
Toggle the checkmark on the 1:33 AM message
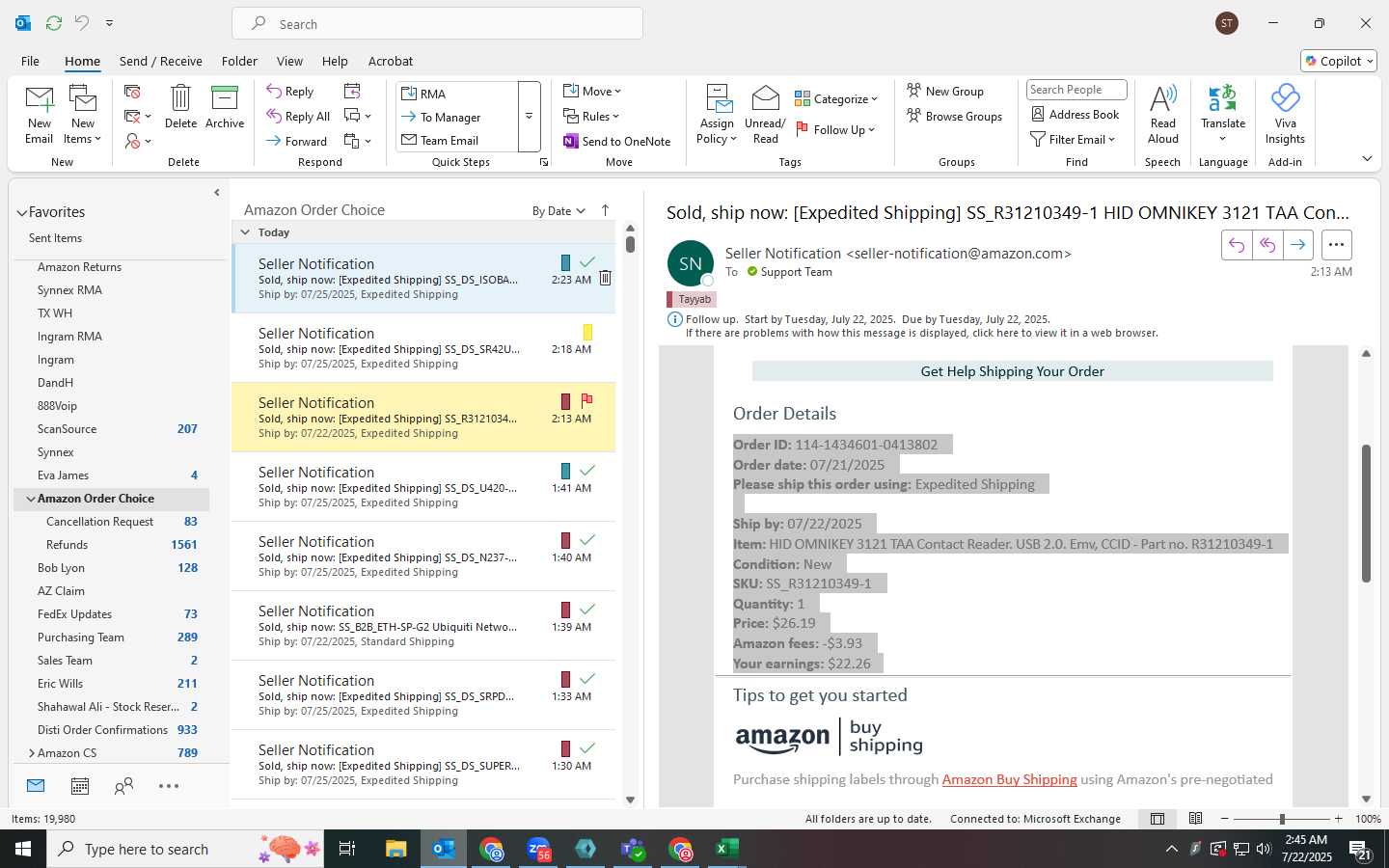(586, 679)
